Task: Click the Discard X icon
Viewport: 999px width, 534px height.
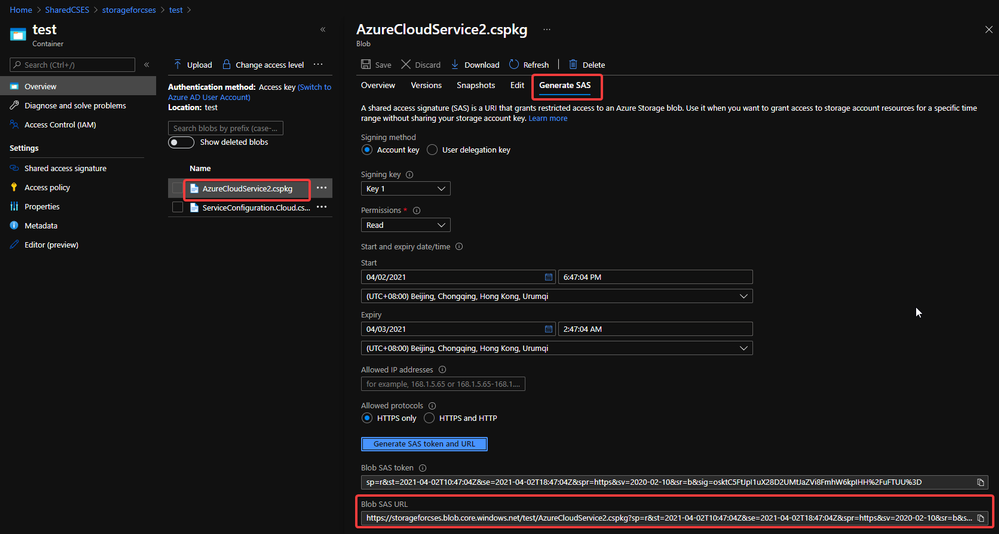Action: [x=406, y=65]
